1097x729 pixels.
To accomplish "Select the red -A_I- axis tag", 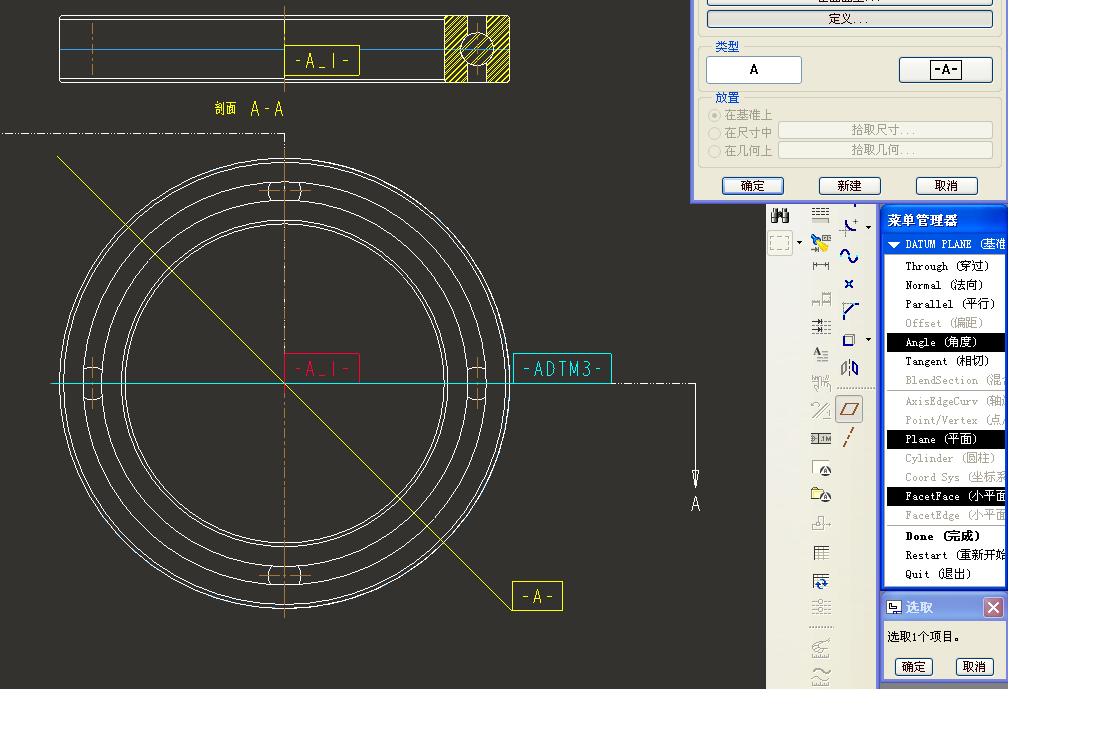I will 322,369.
